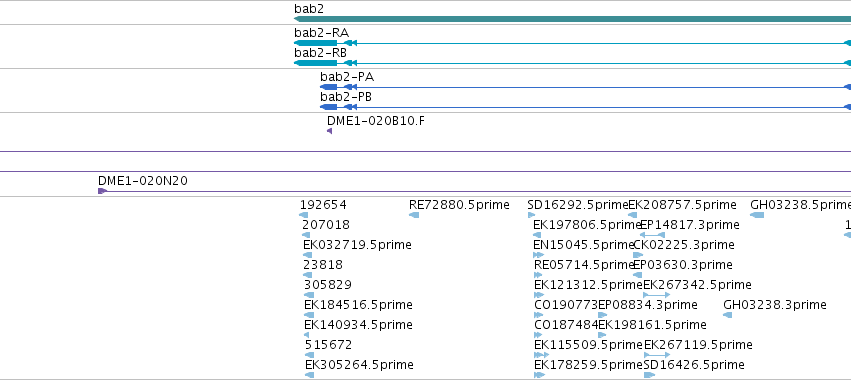Select the EK267342.5prime spliced feature
The height and width of the screenshot is (380, 851).
(657, 295)
